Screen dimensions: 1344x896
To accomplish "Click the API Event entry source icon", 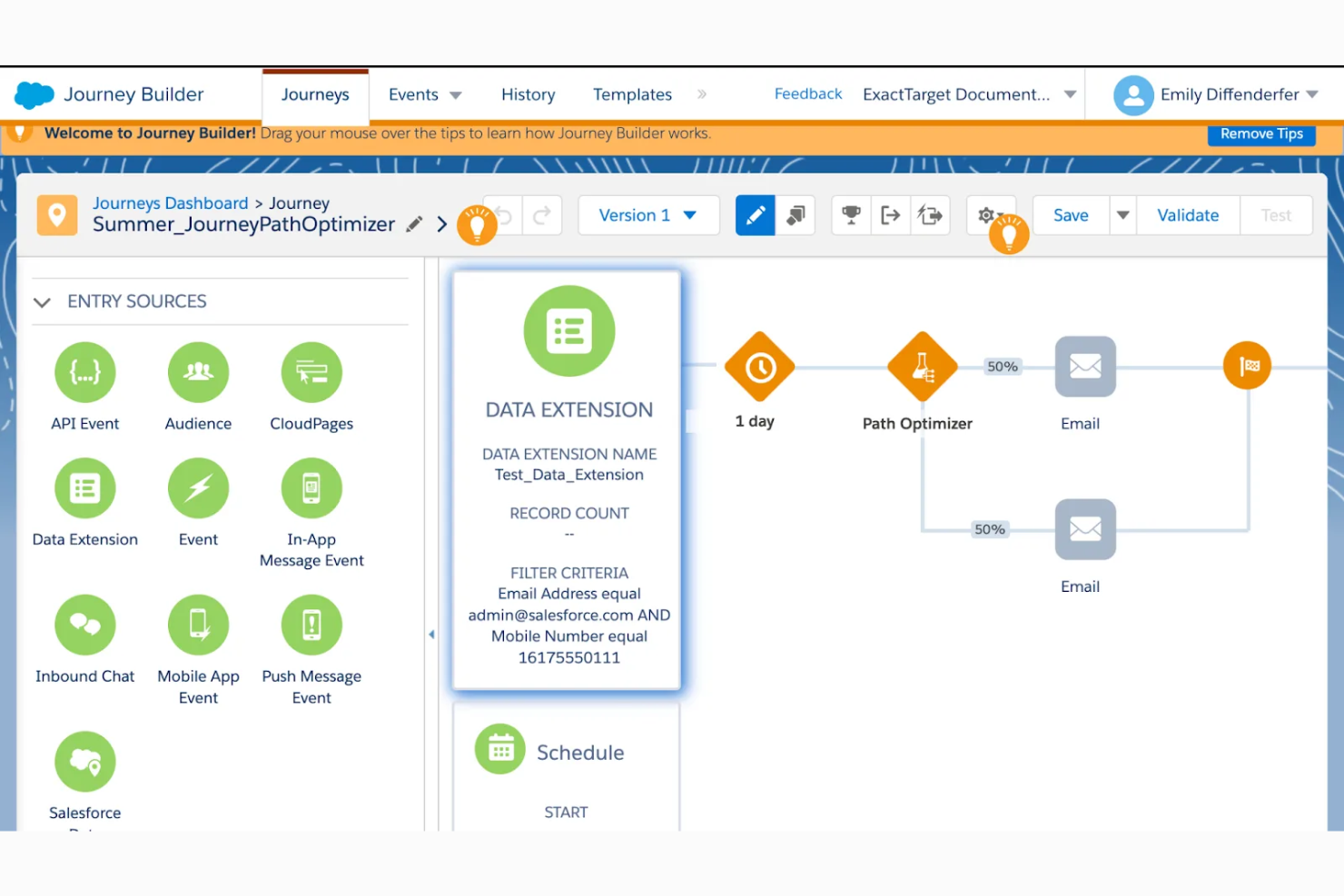I will [x=85, y=372].
